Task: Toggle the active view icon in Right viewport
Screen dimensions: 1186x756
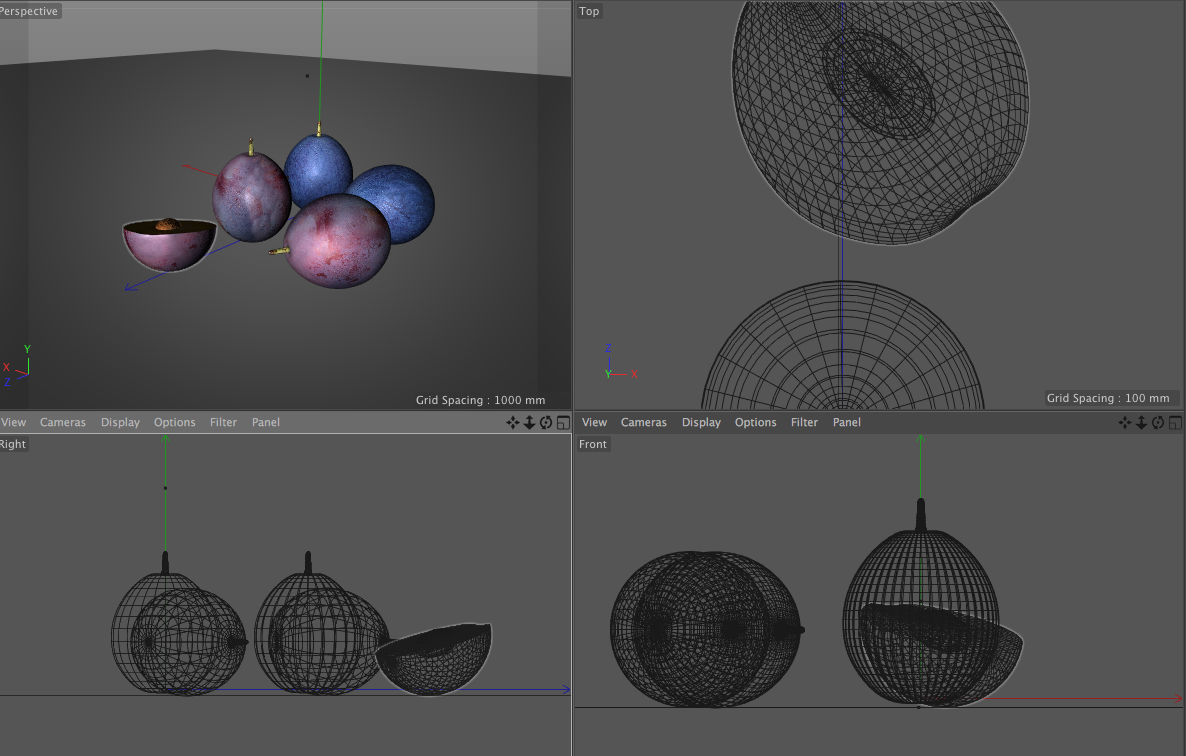Action: (x=563, y=423)
